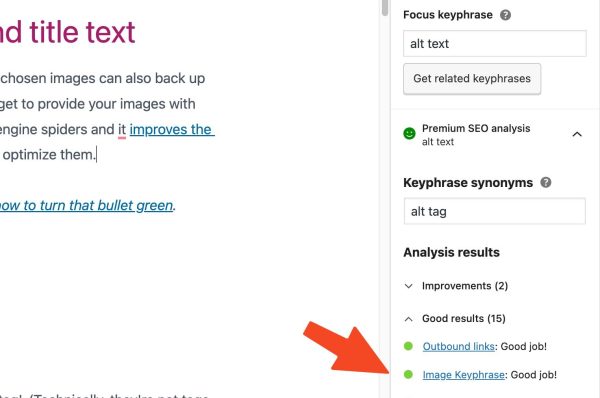Click the green bullet beside Outbound links
Image resolution: width=600 pixels, height=398 pixels.
pyautogui.click(x=408, y=346)
